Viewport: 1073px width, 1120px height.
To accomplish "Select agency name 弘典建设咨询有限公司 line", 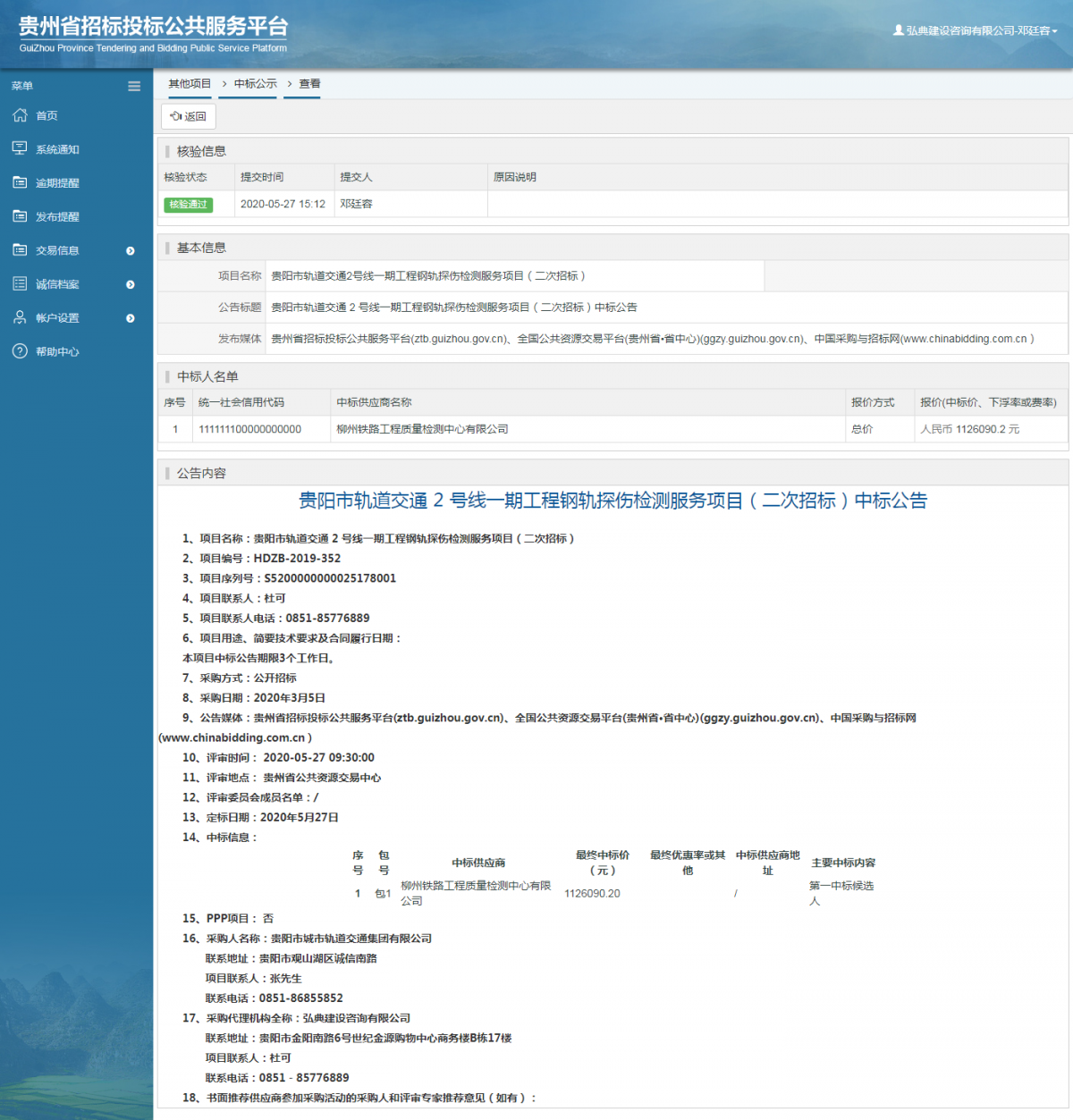I will click(296, 1018).
